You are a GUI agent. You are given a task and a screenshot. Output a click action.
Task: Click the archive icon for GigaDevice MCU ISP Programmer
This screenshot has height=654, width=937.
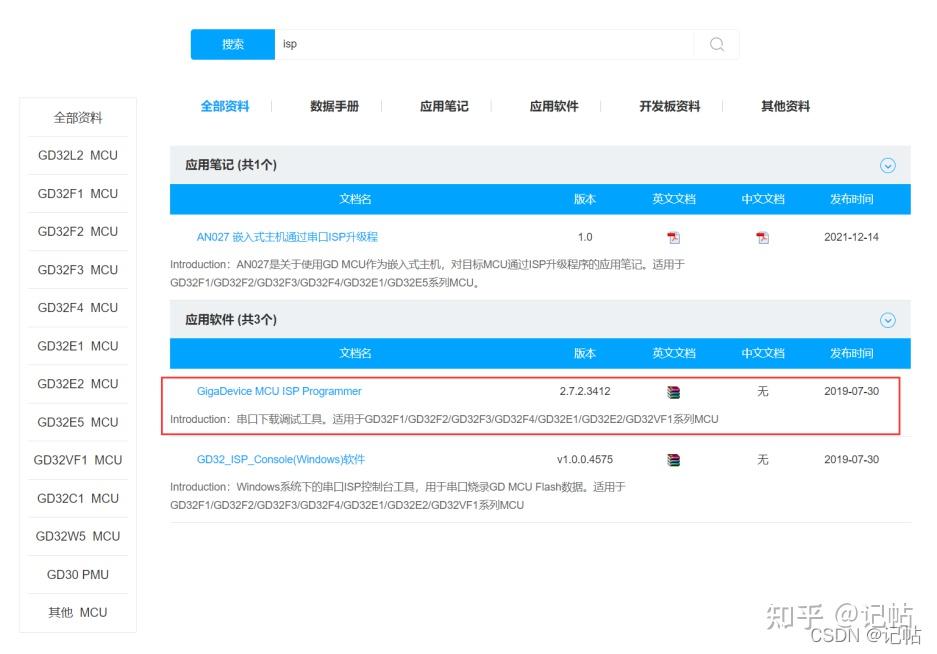[x=674, y=391]
